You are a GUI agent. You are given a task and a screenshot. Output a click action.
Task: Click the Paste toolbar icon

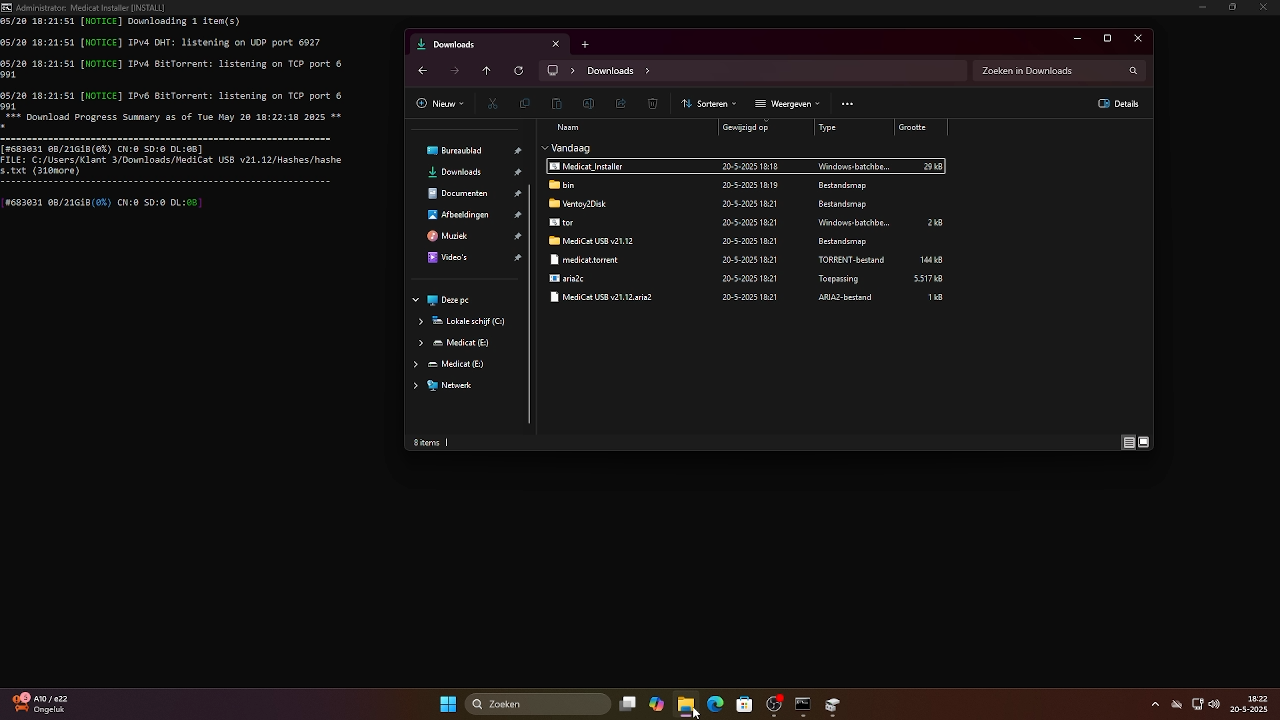click(x=556, y=104)
